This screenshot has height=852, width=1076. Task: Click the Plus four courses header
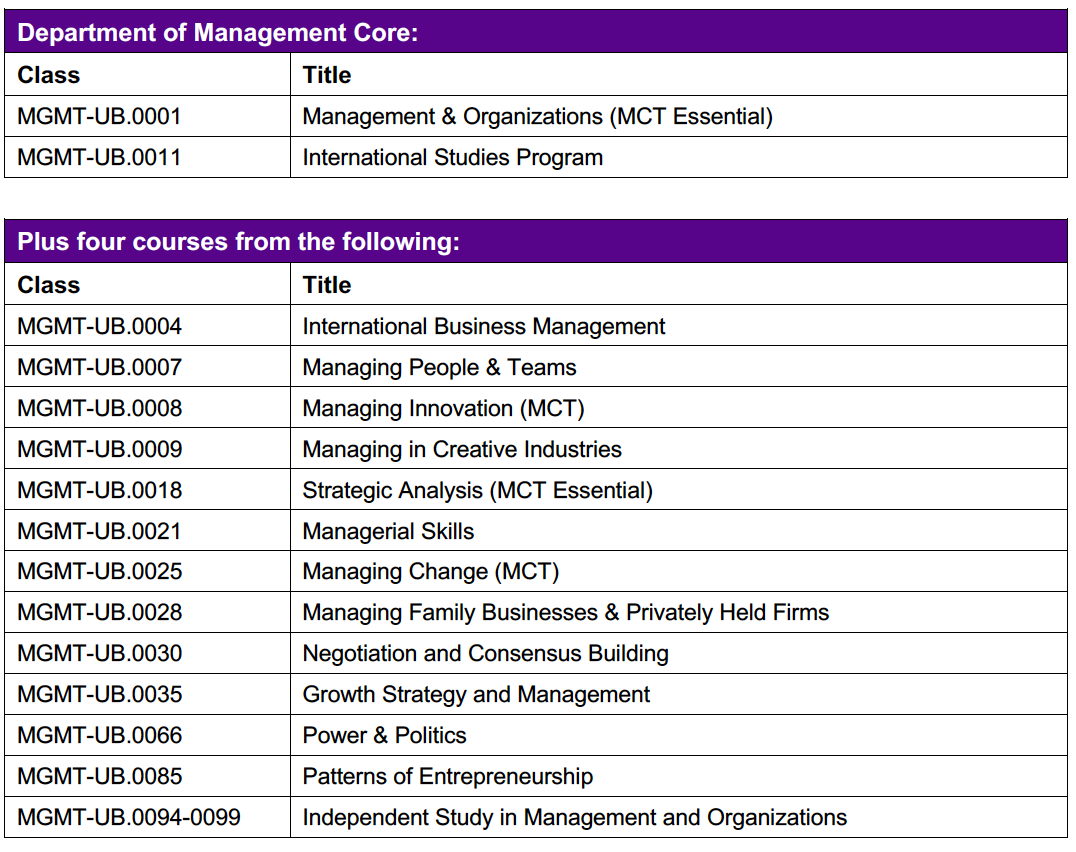tap(239, 242)
